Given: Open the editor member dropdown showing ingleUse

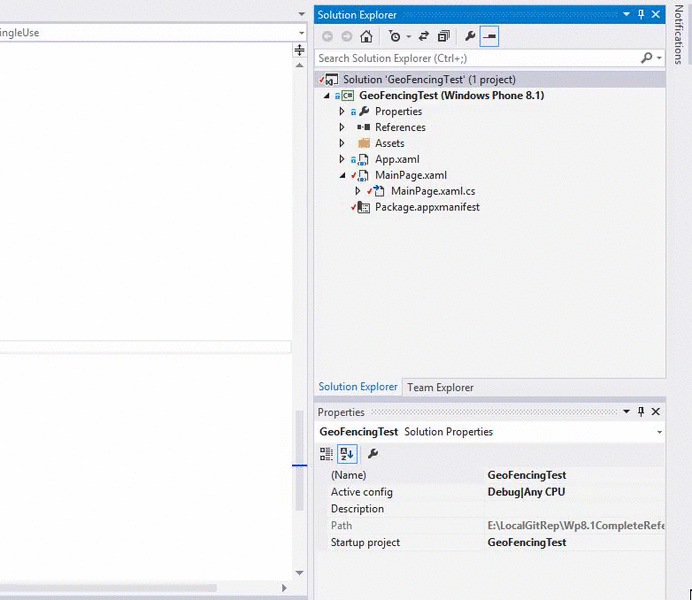Looking at the screenshot, I should 301,33.
